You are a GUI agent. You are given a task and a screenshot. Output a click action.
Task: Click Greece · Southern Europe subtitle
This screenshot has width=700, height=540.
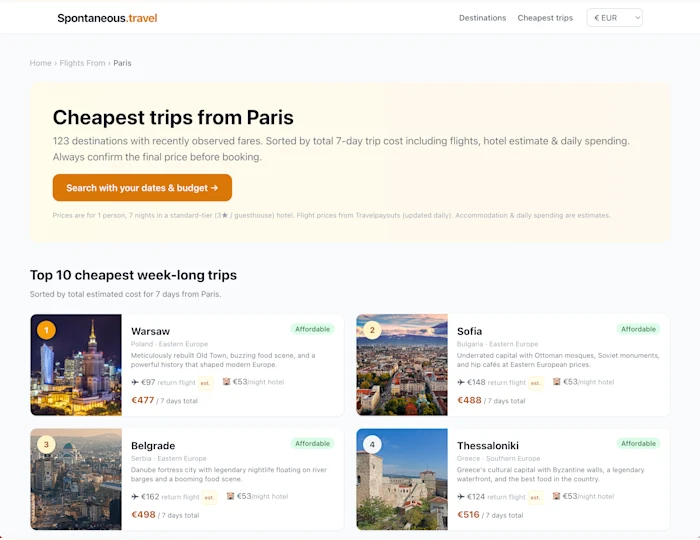tap(499, 458)
